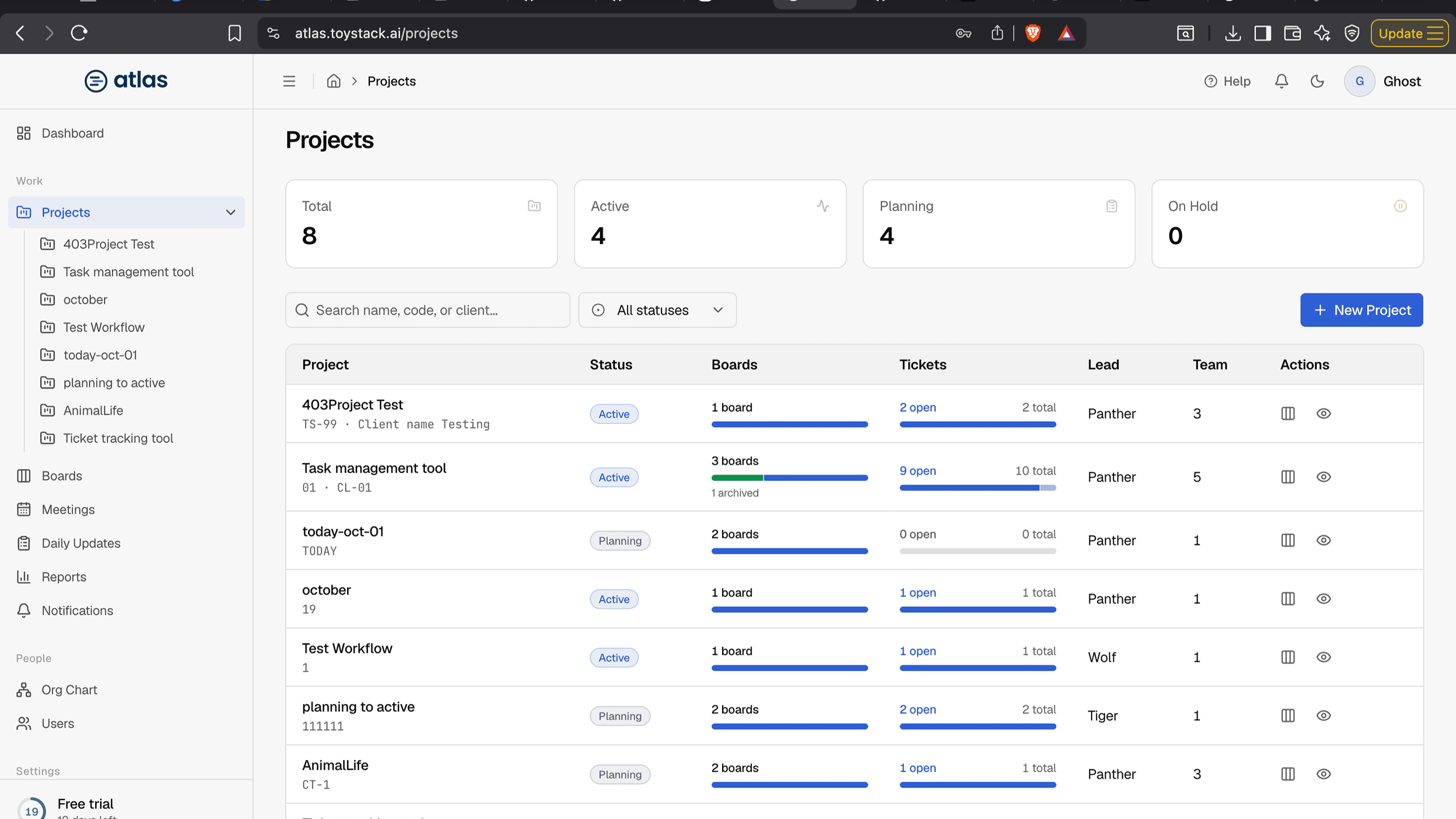The height and width of the screenshot is (819, 1456).
Task: Click the New Project button
Action: (1362, 310)
